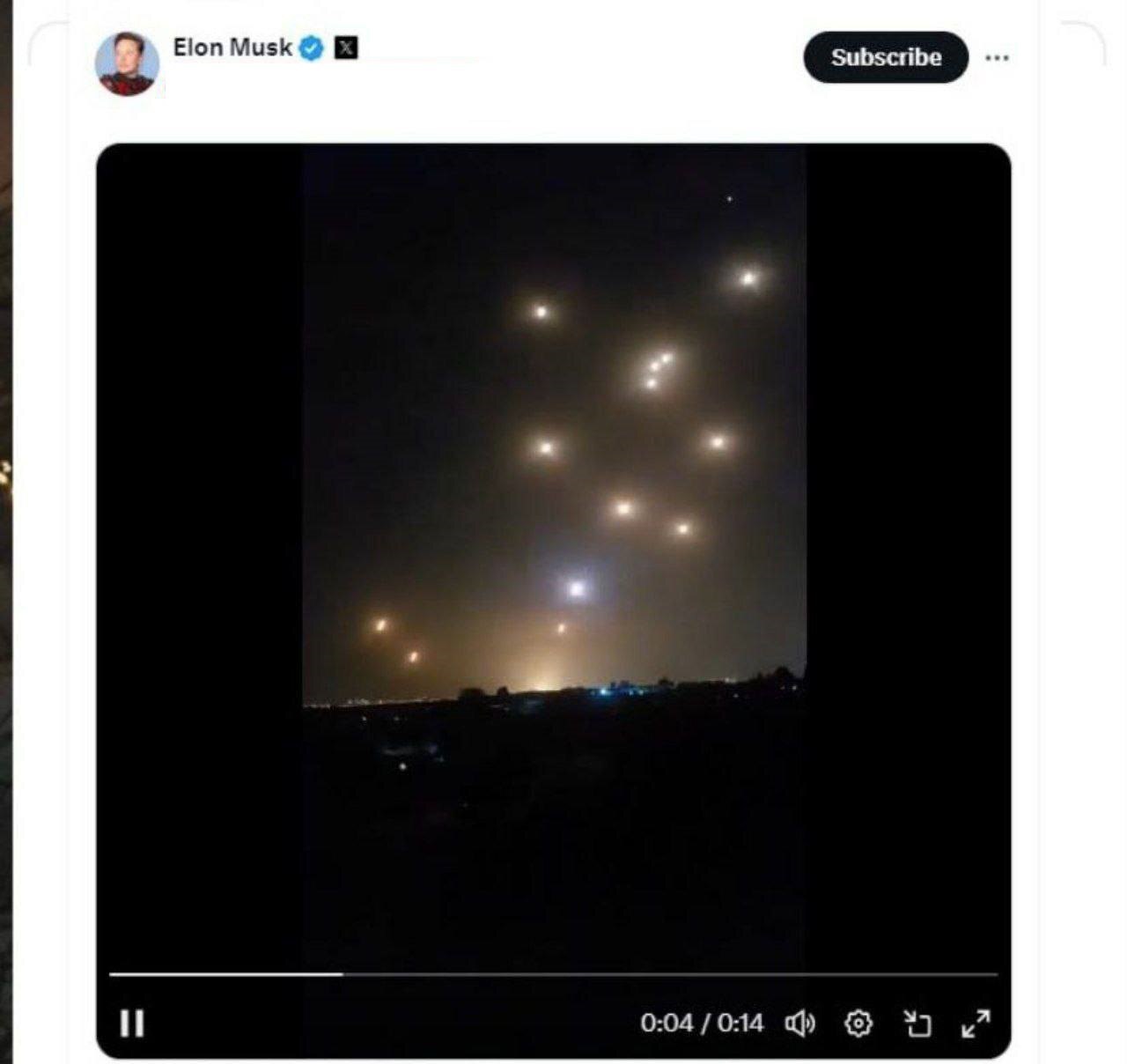Click the Subscribe button

886,57
